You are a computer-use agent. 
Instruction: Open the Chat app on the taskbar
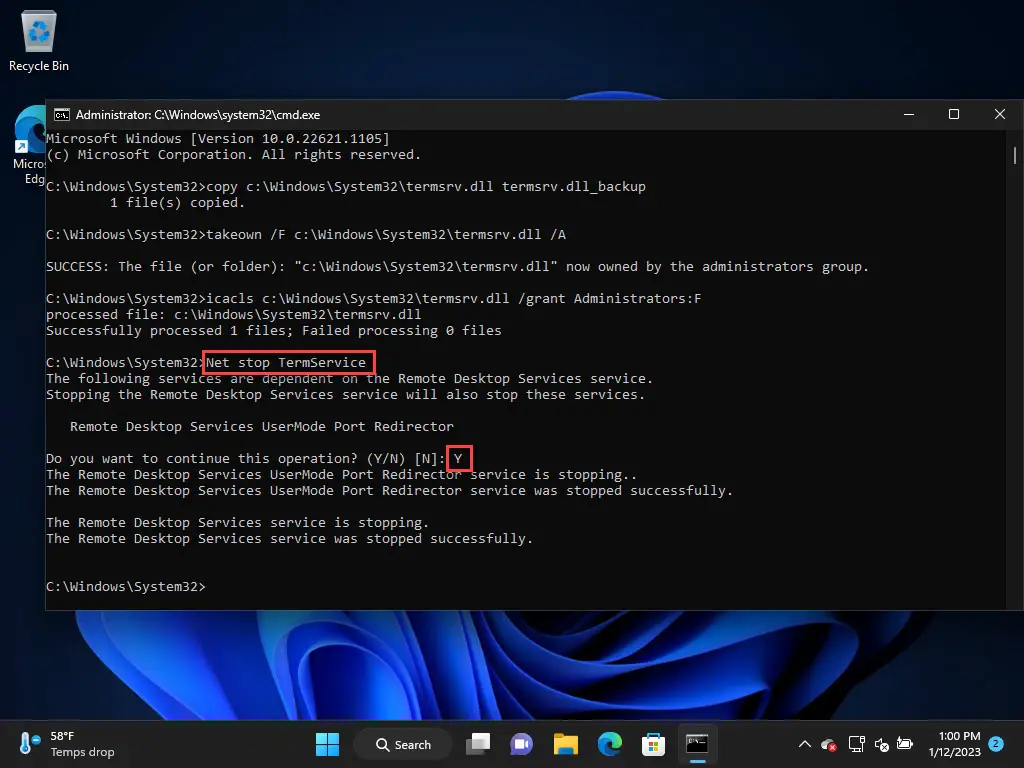point(521,744)
